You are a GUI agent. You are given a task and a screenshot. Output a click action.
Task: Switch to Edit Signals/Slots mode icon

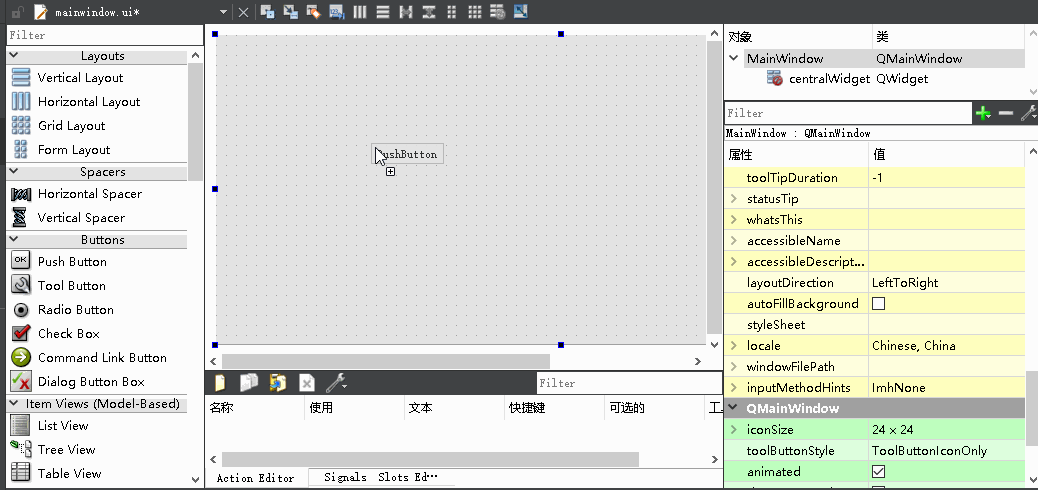pyautogui.click(x=291, y=11)
